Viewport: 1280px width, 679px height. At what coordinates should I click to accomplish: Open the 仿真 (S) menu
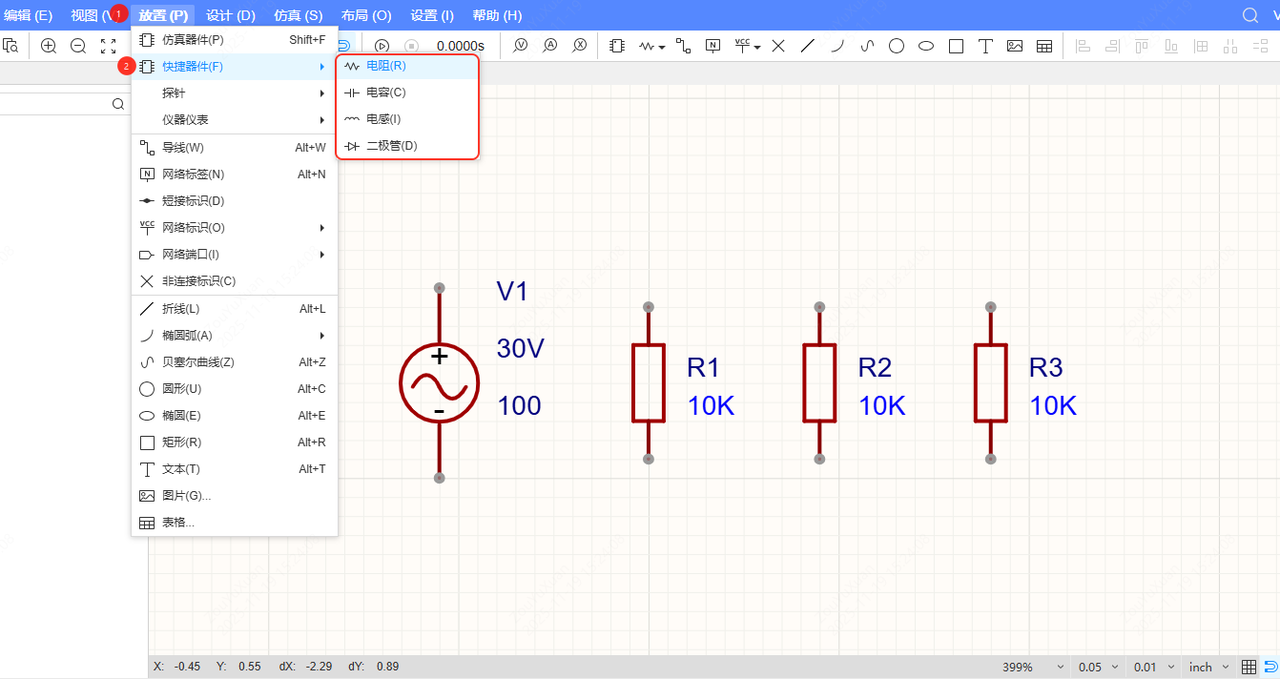point(298,15)
